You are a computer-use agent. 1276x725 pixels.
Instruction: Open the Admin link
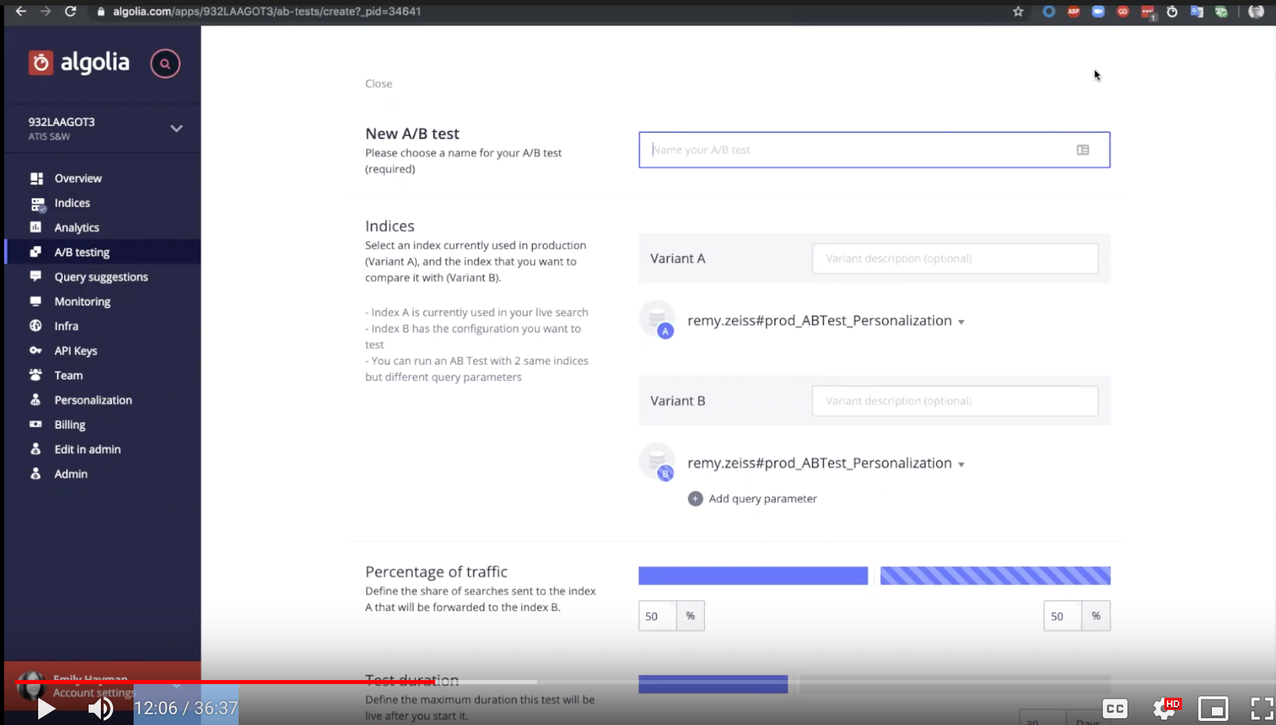coord(71,474)
